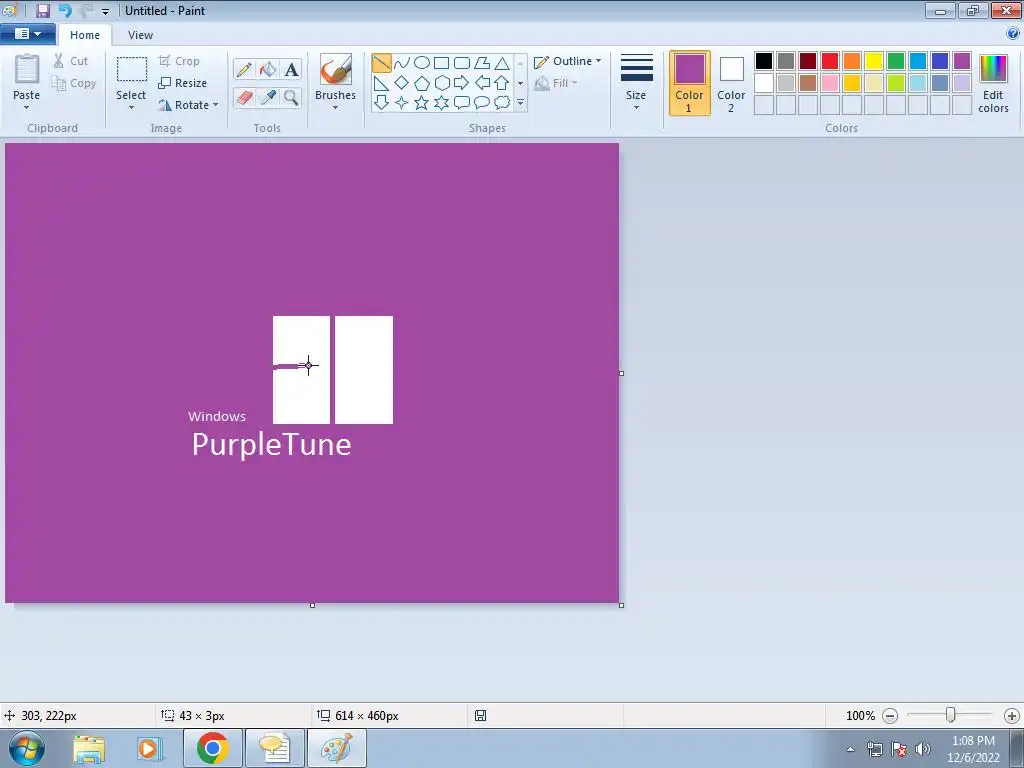Click the Select rectangle button
Image resolution: width=1024 pixels, height=768 pixels.
131,76
